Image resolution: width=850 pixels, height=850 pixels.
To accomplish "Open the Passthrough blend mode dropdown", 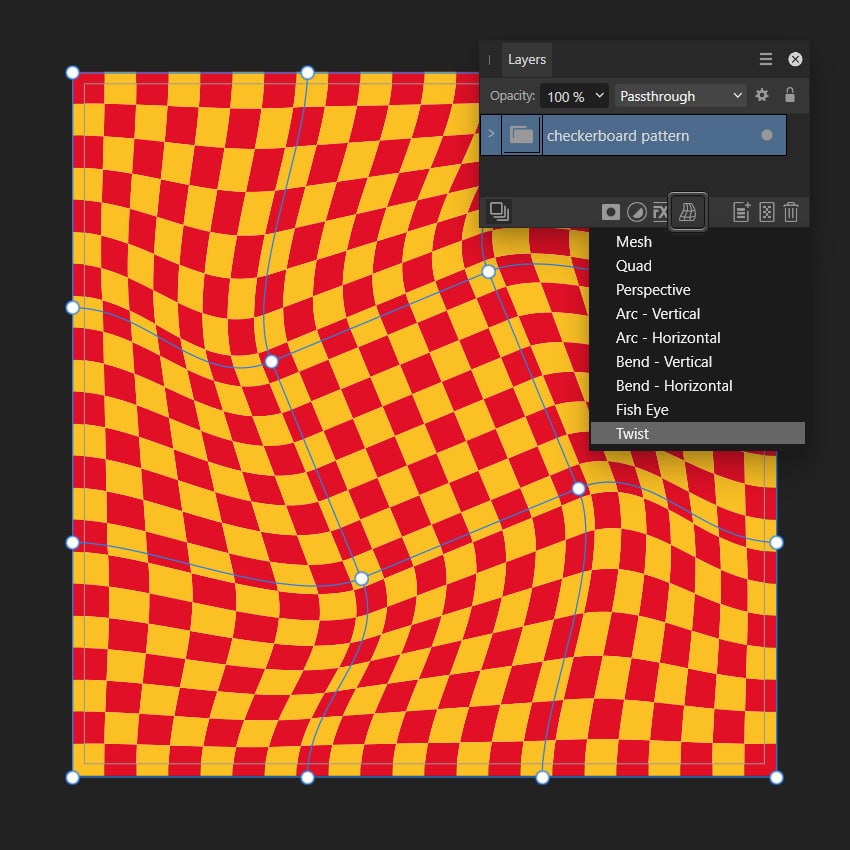I will (680, 95).
